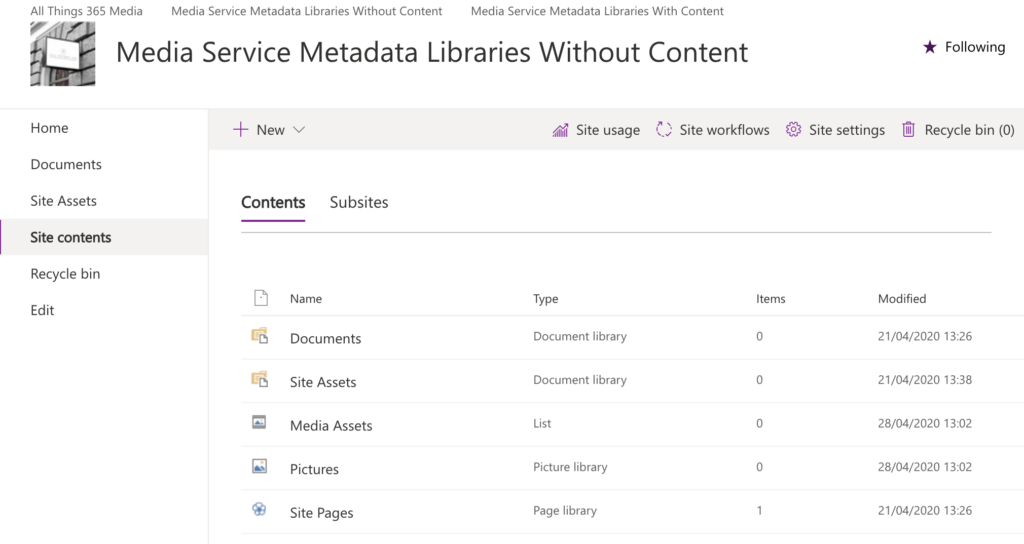1024x544 pixels.
Task: Open the All Things 365 Media link
Action: coord(86,11)
